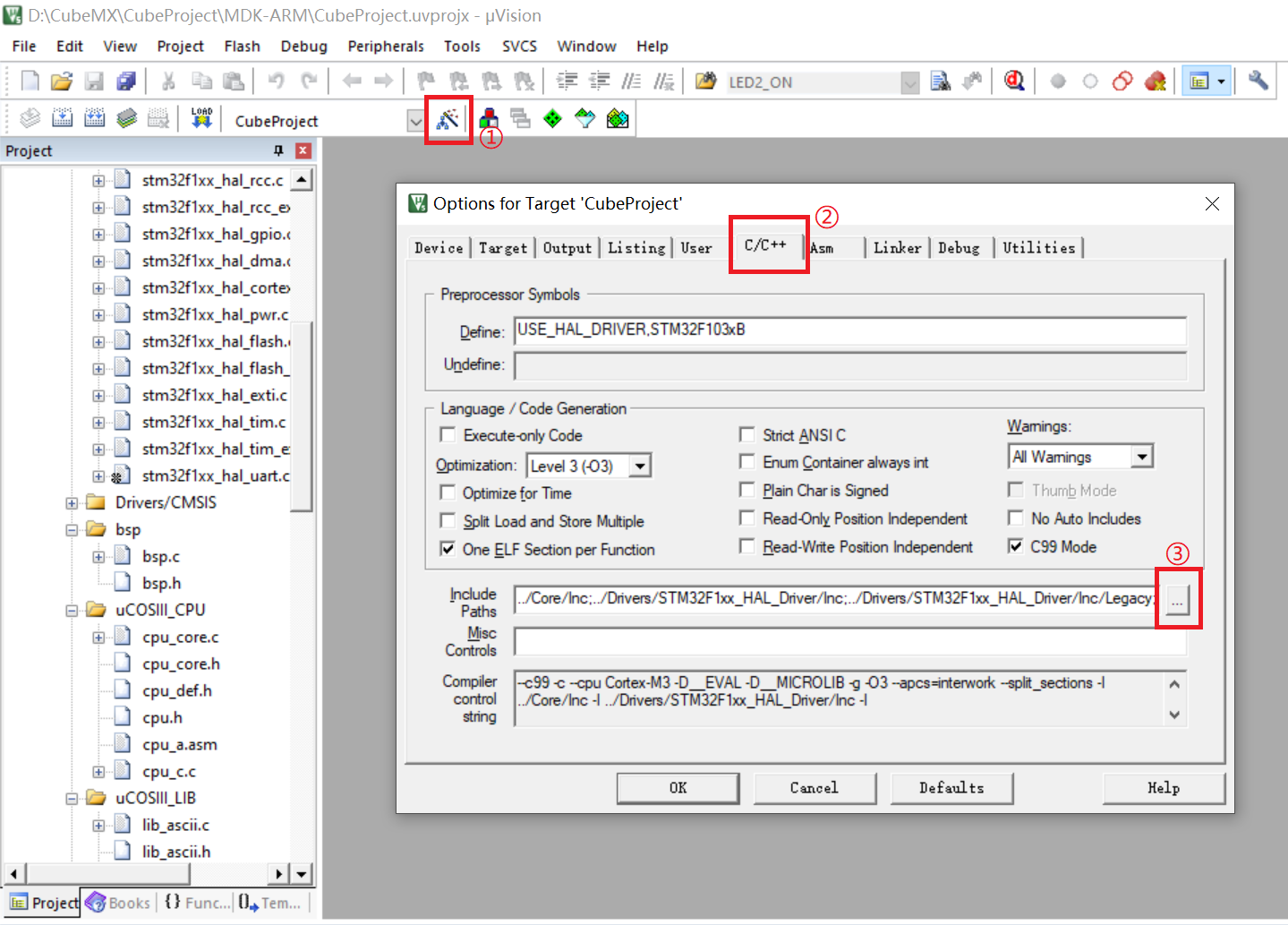Check Enum Container always int
Image resolution: width=1288 pixels, height=925 pixels.
coord(746,461)
